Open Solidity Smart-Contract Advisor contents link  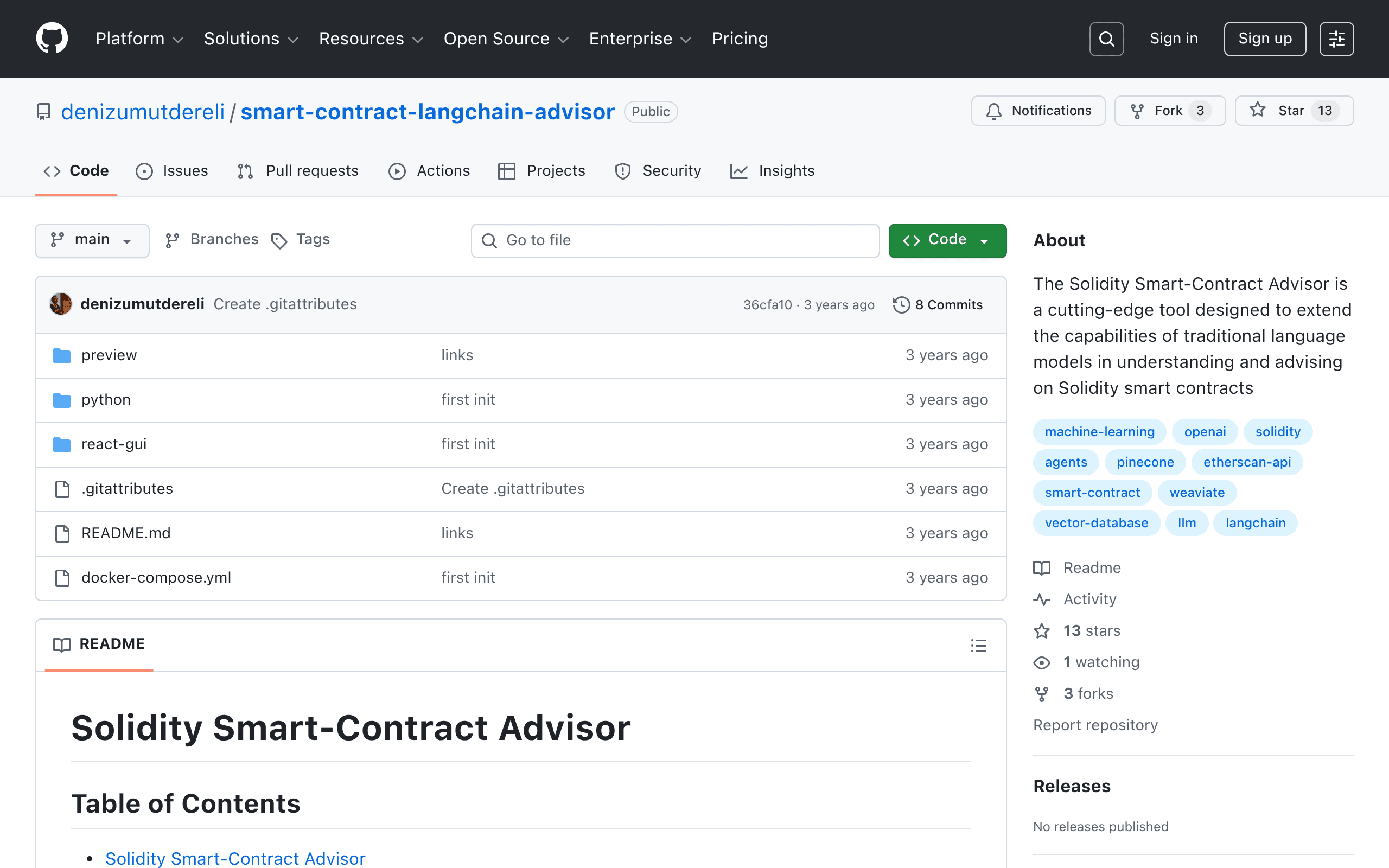(235, 858)
